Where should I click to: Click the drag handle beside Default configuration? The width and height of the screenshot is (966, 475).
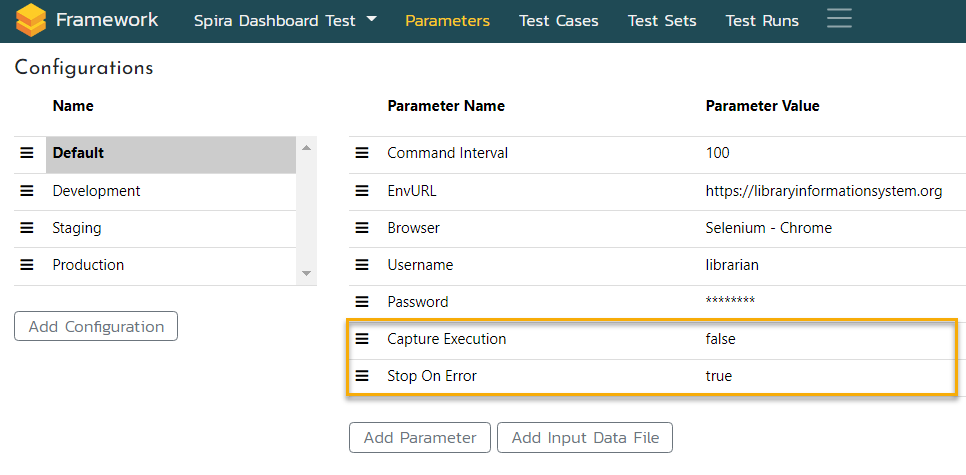27,153
